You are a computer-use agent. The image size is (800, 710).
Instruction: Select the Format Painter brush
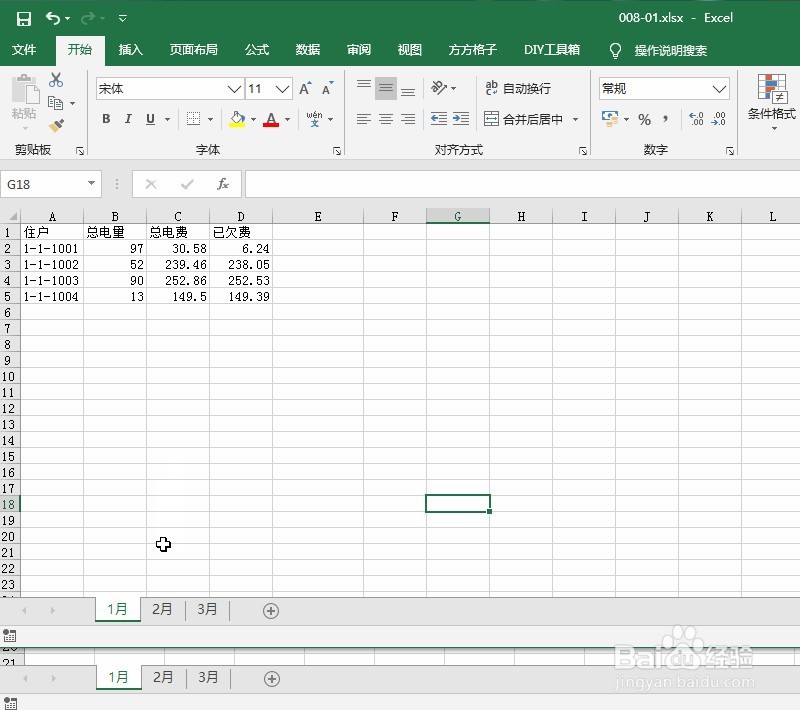point(56,125)
